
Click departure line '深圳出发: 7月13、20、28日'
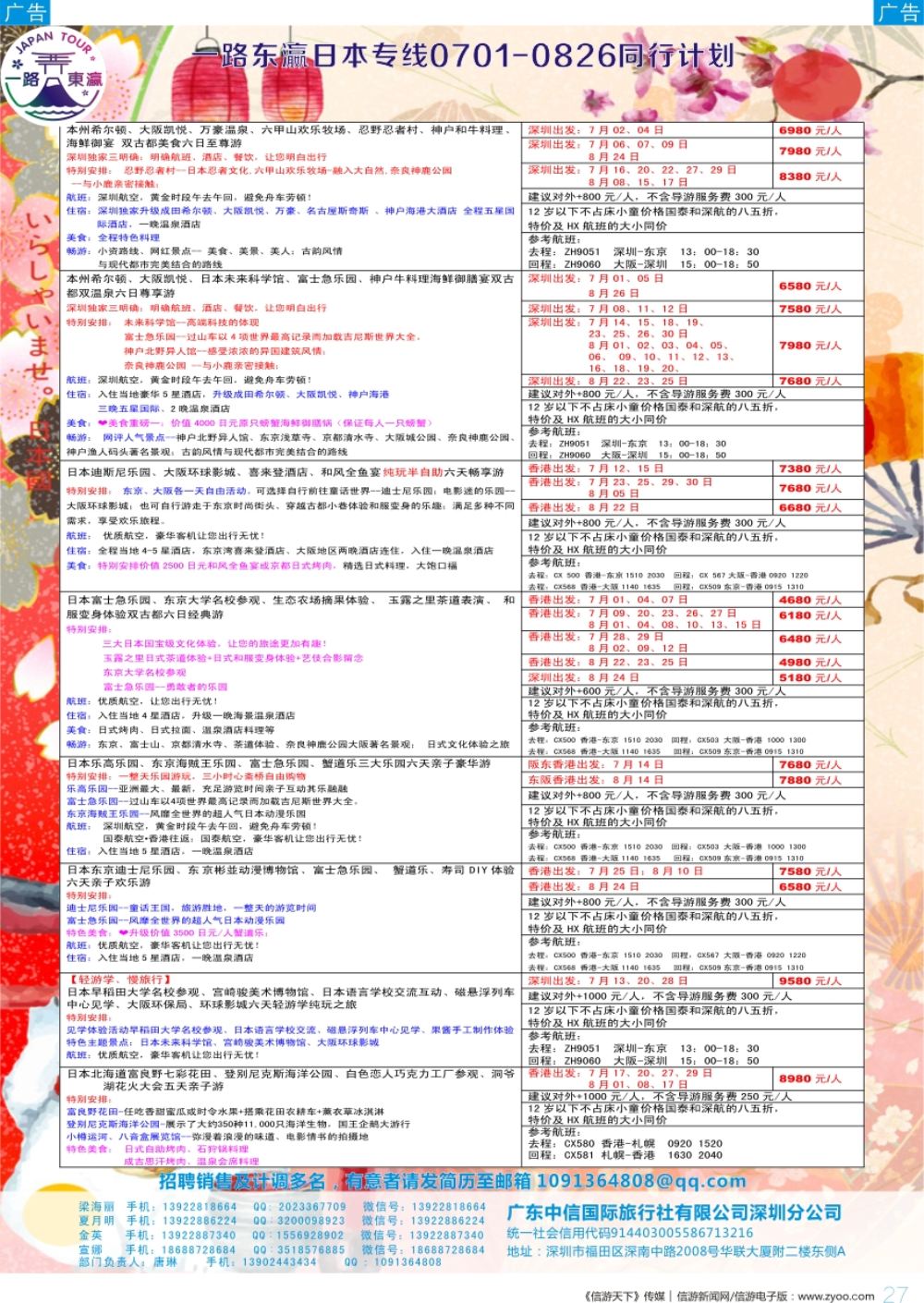[608, 981]
